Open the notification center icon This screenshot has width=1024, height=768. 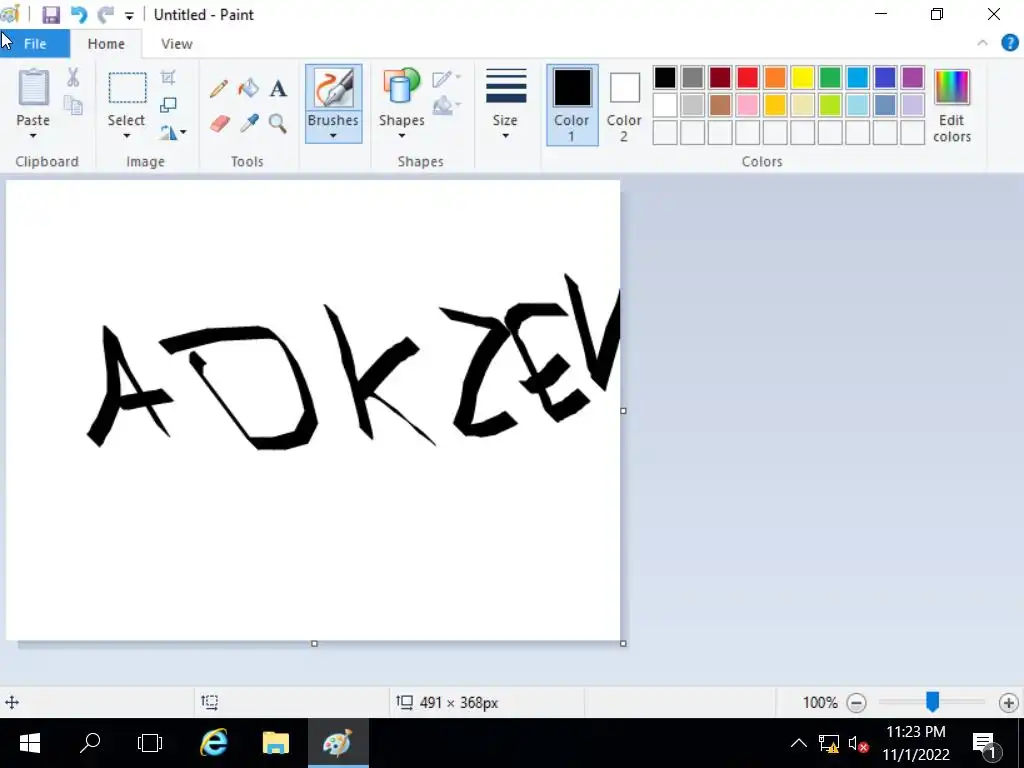[x=985, y=743]
